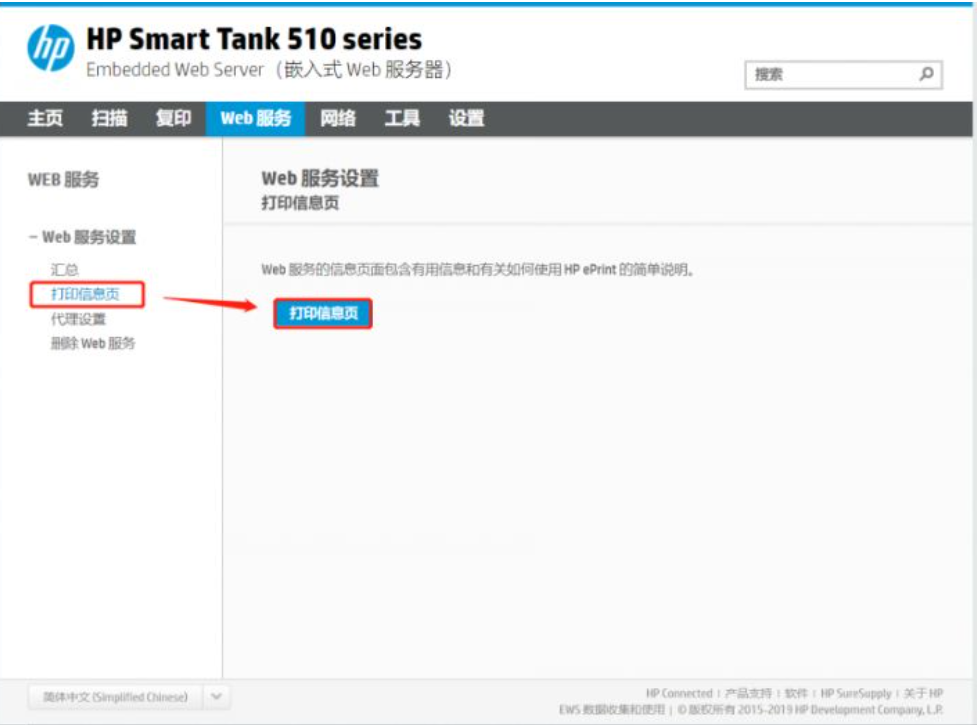Viewport: 977px width, 725px height.
Task: Go to the 复印 tab
Action: [x=173, y=118]
